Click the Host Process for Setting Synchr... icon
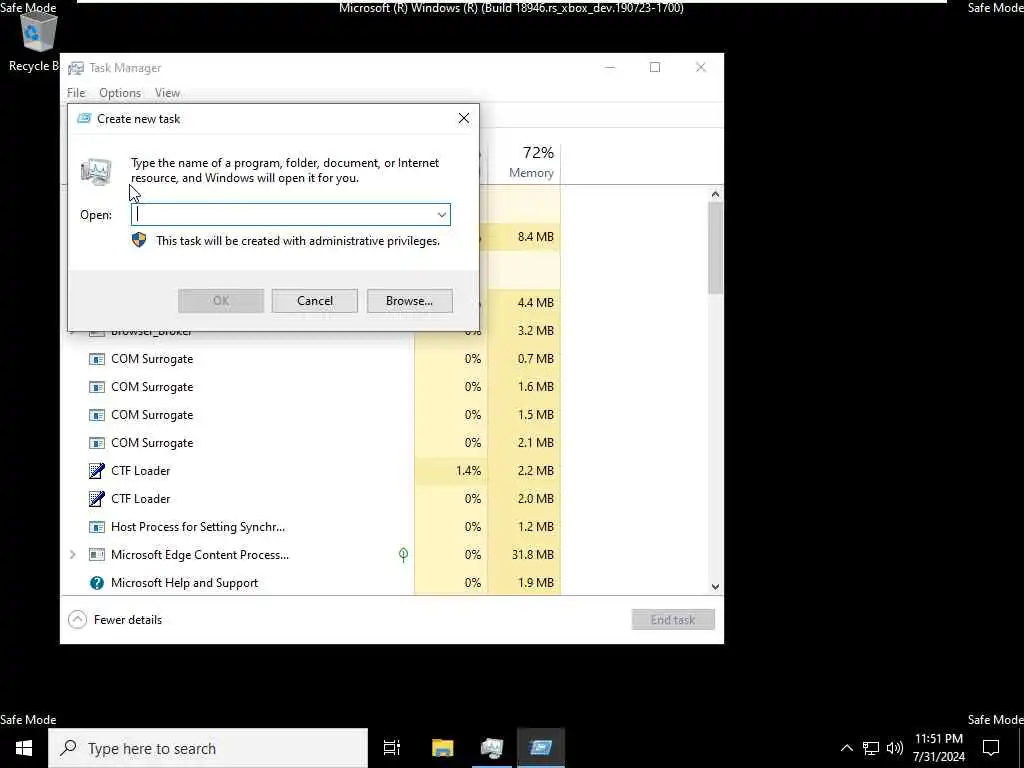Image resolution: width=1024 pixels, height=768 pixels. [97, 527]
